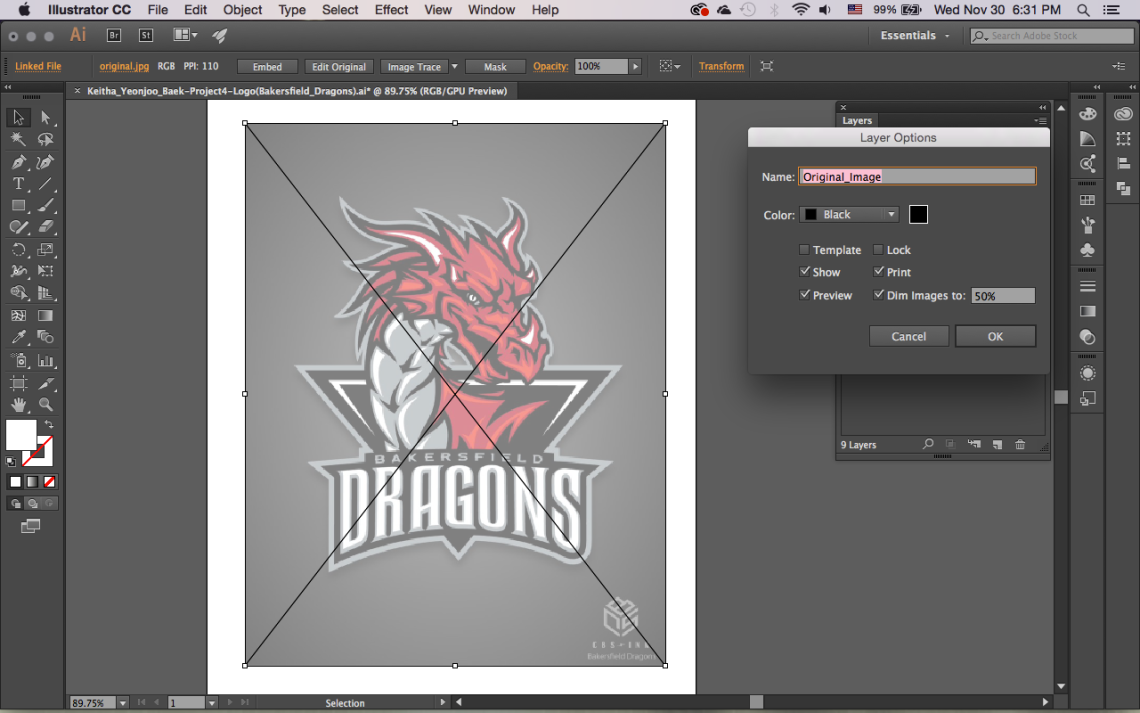
Task: Select the Lasso tool
Action: tap(45, 139)
